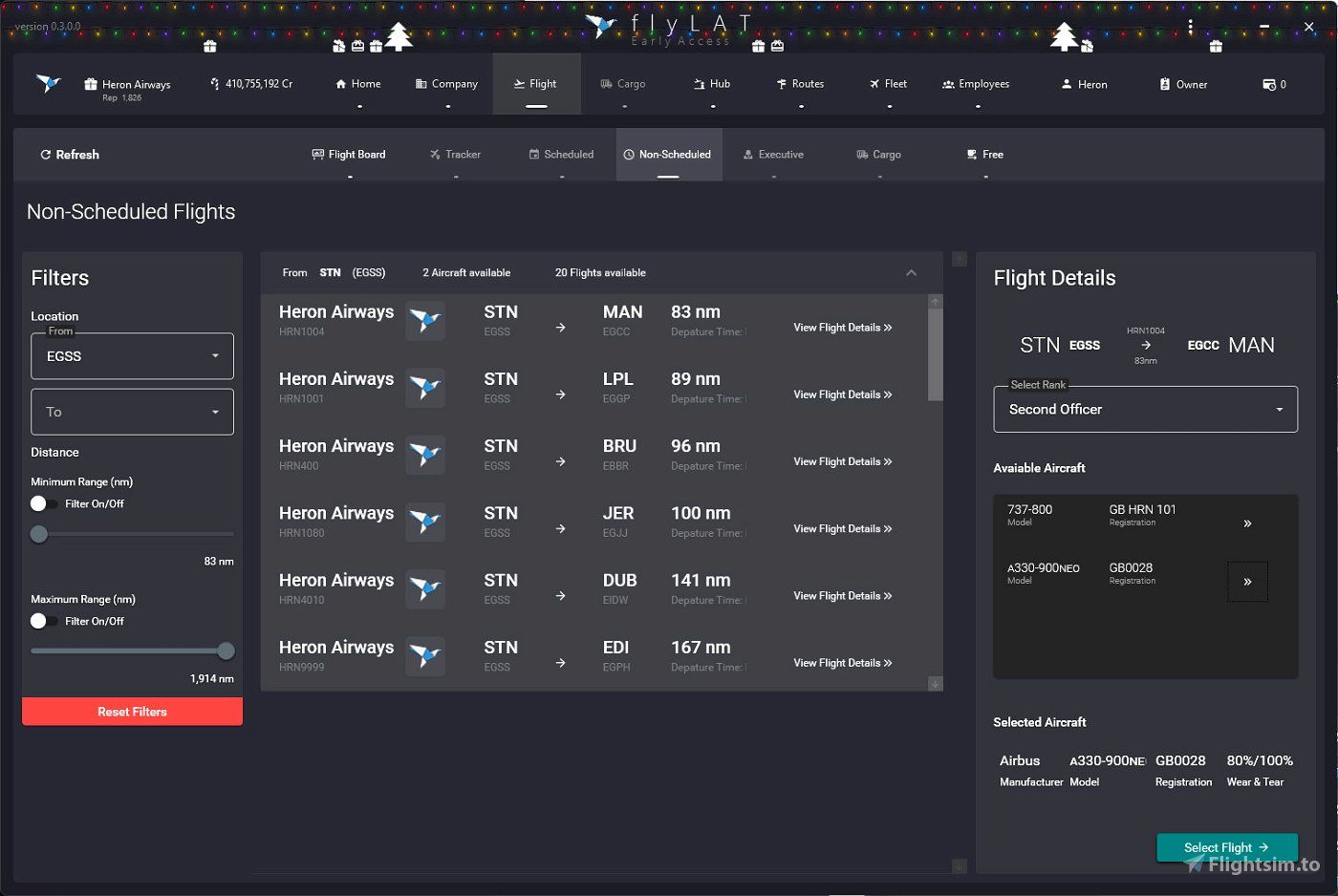
Task: Open the From EGSS location dropdown
Action: click(132, 356)
